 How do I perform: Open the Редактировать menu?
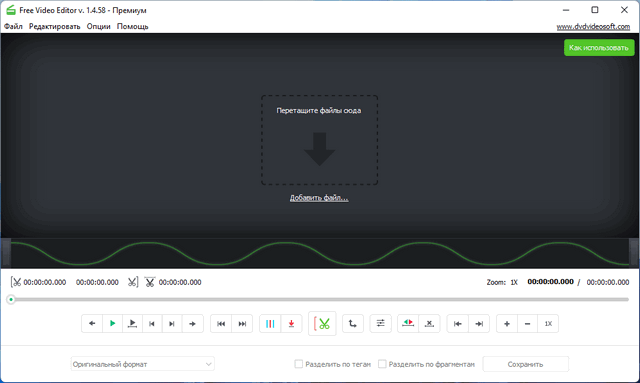(x=54, y=26)
